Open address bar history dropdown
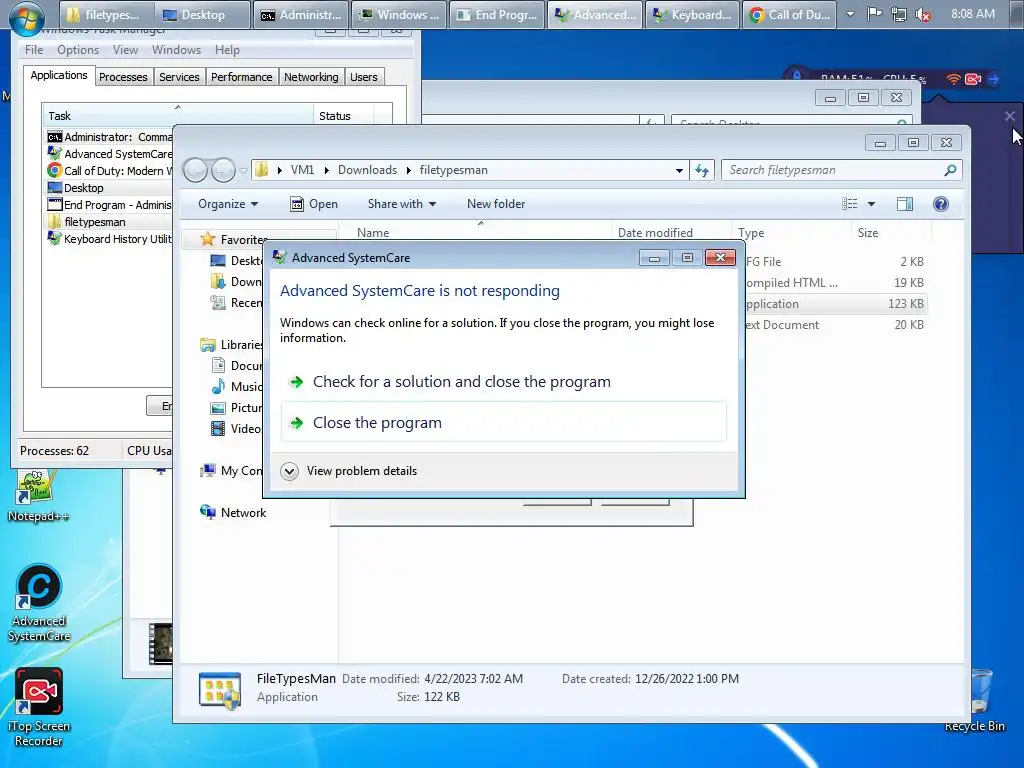This screenshot has height=768, width=1024. coord(679,170)
